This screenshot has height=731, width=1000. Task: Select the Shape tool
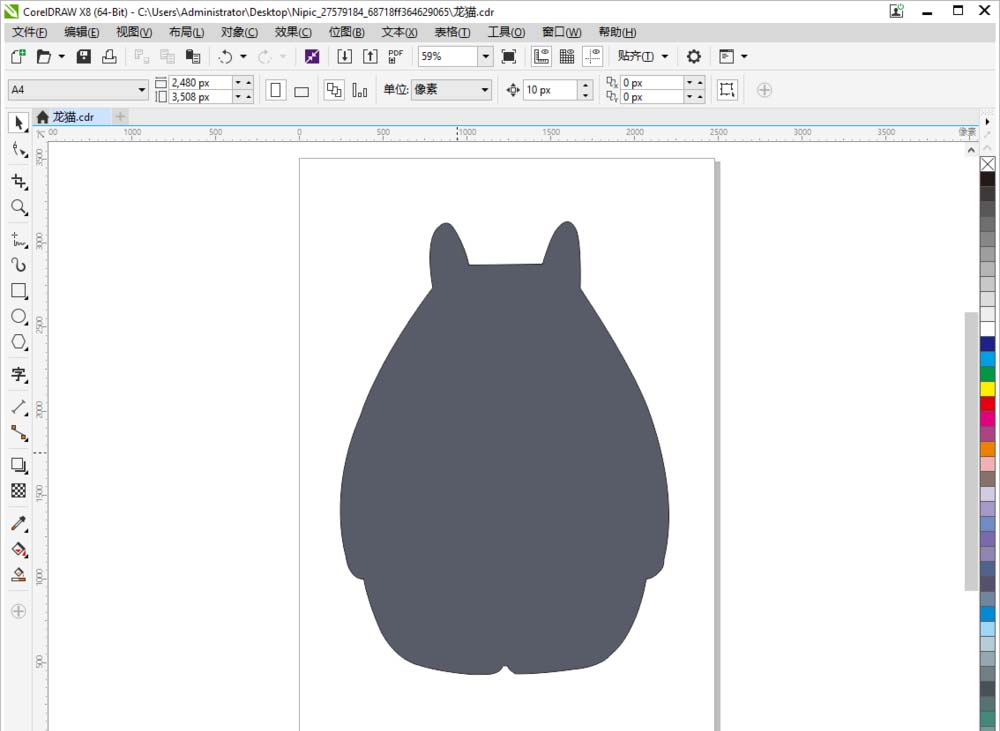[x=17, y=150]
